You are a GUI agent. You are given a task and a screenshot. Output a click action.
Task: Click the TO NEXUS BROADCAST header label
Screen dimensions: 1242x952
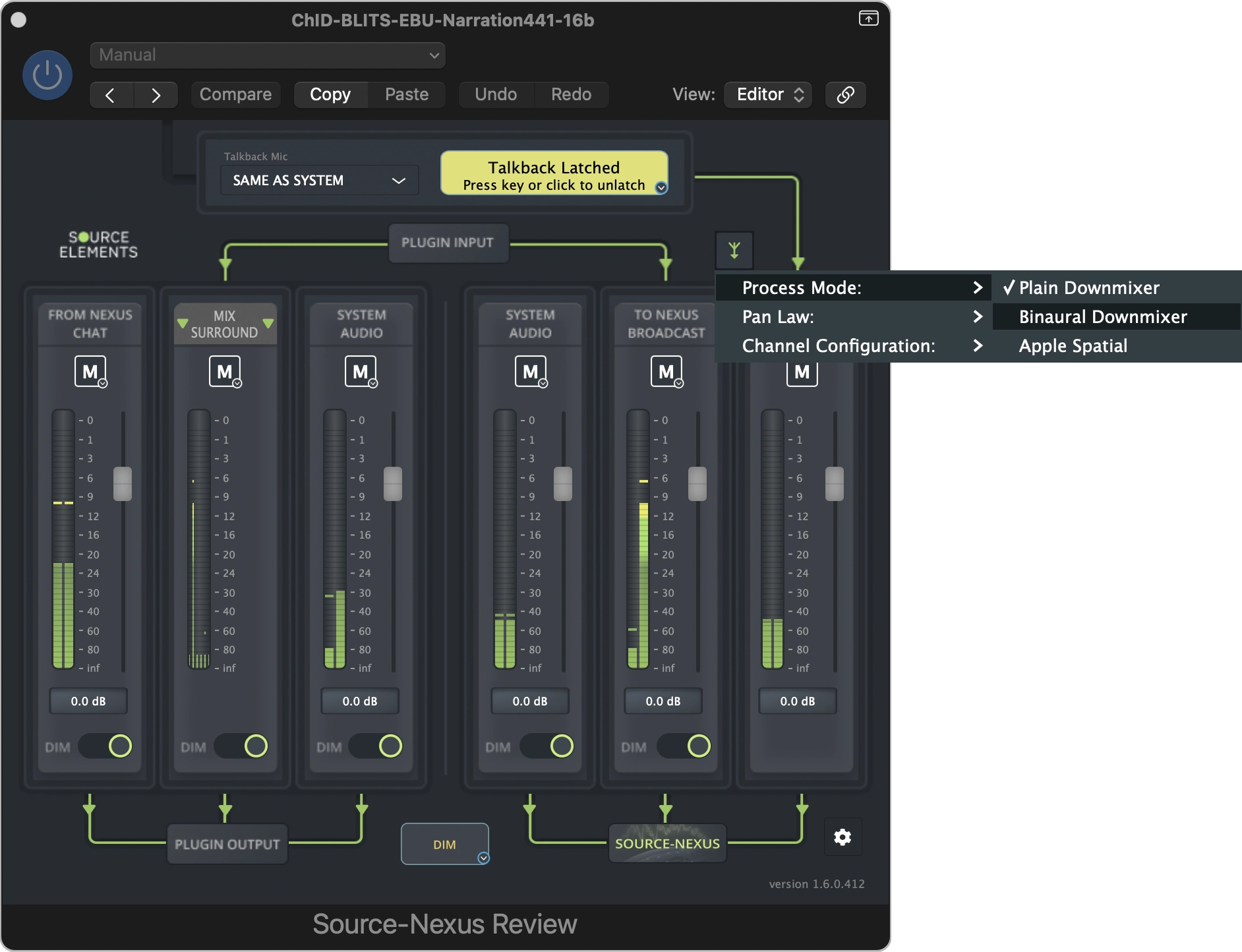[x=666, y=324]
